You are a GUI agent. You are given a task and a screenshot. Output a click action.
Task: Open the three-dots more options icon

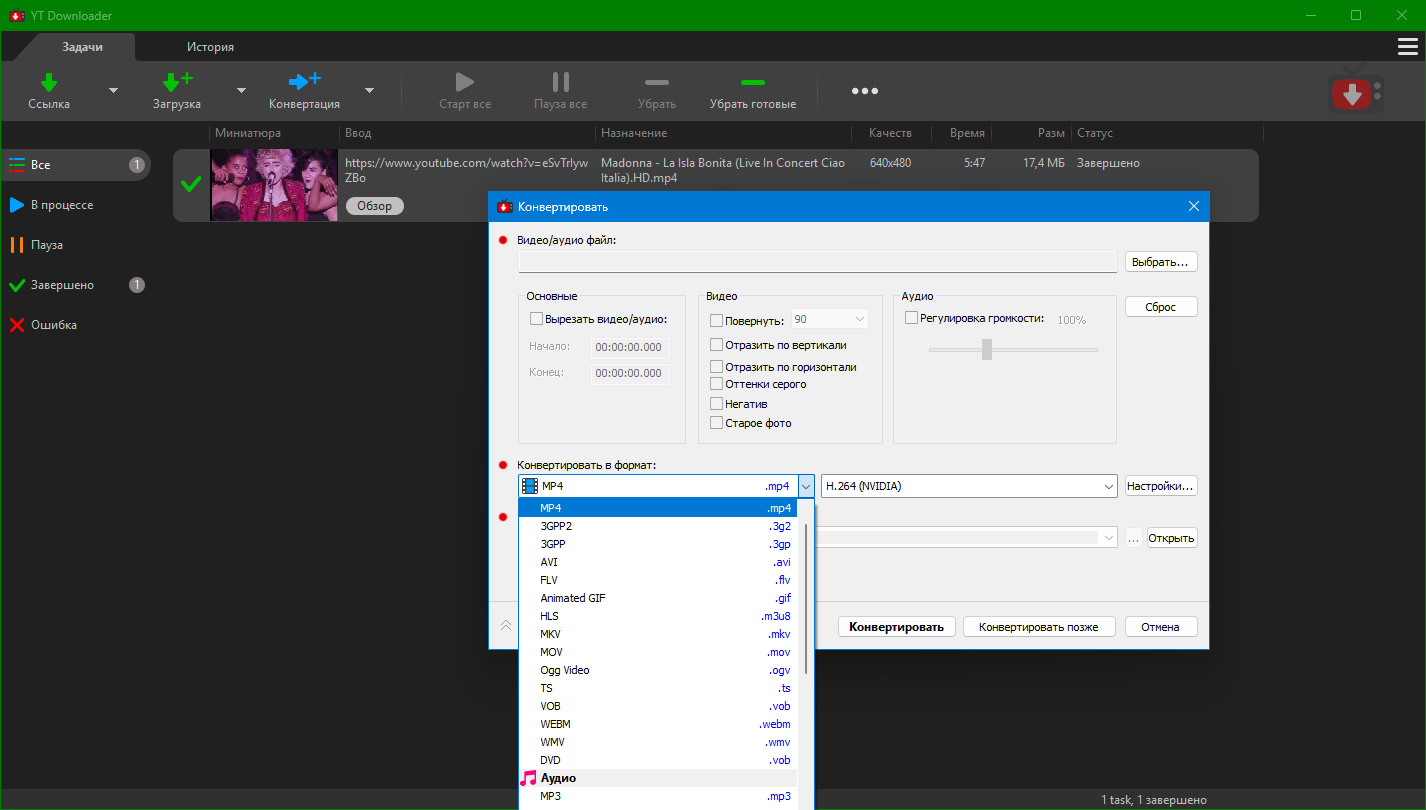864,91
